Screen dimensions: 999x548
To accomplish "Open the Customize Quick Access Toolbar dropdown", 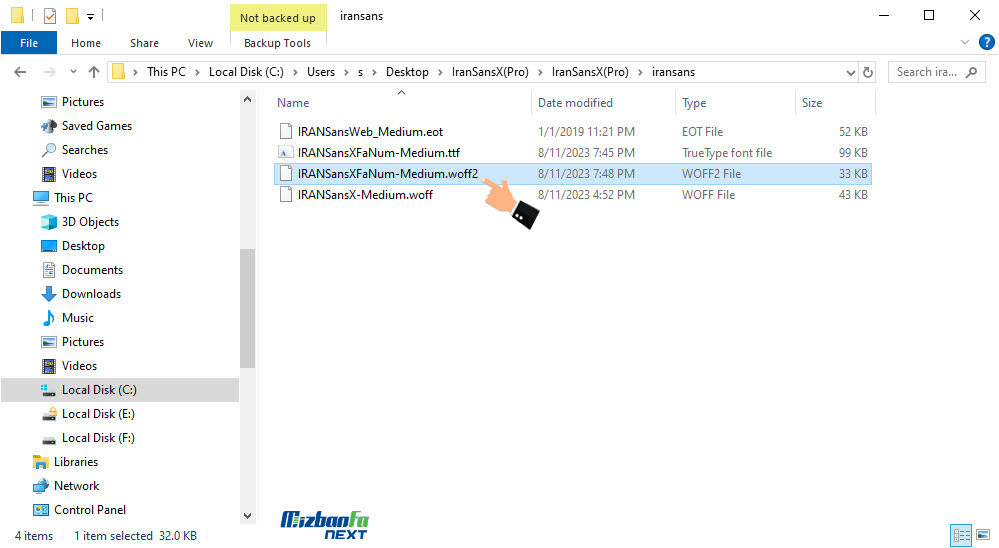I will click(x=90, y=17).
